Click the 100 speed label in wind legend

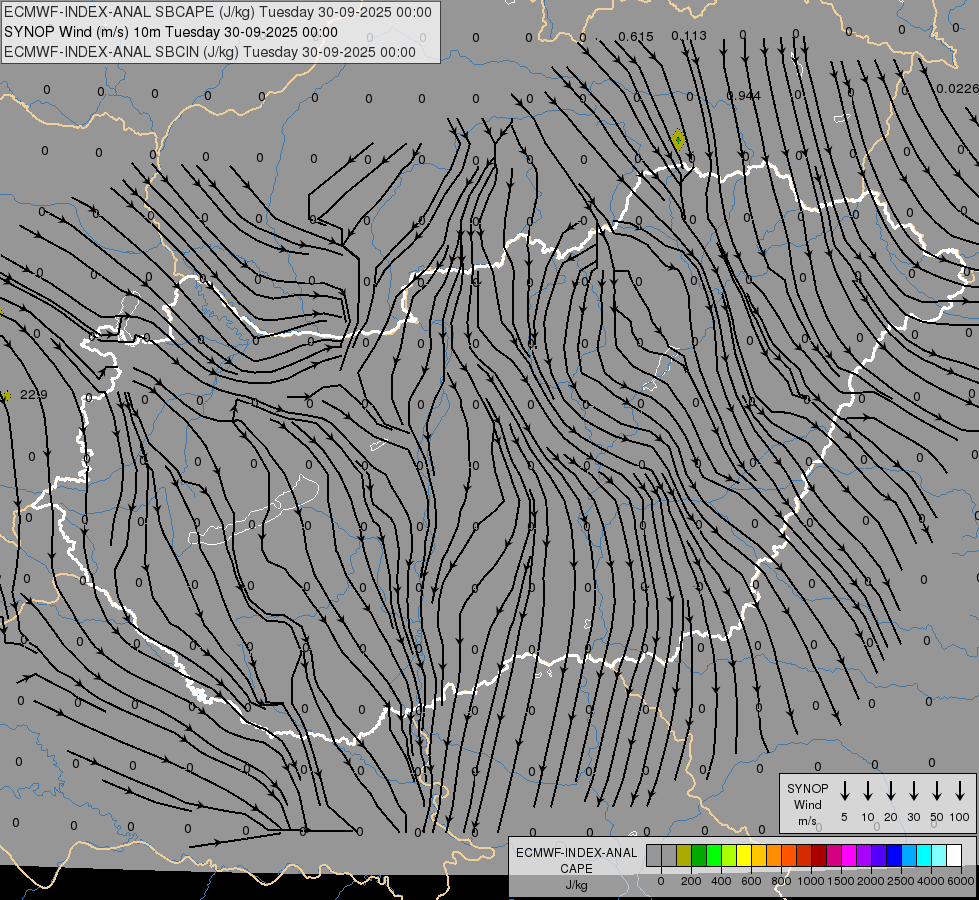point(960,817)
